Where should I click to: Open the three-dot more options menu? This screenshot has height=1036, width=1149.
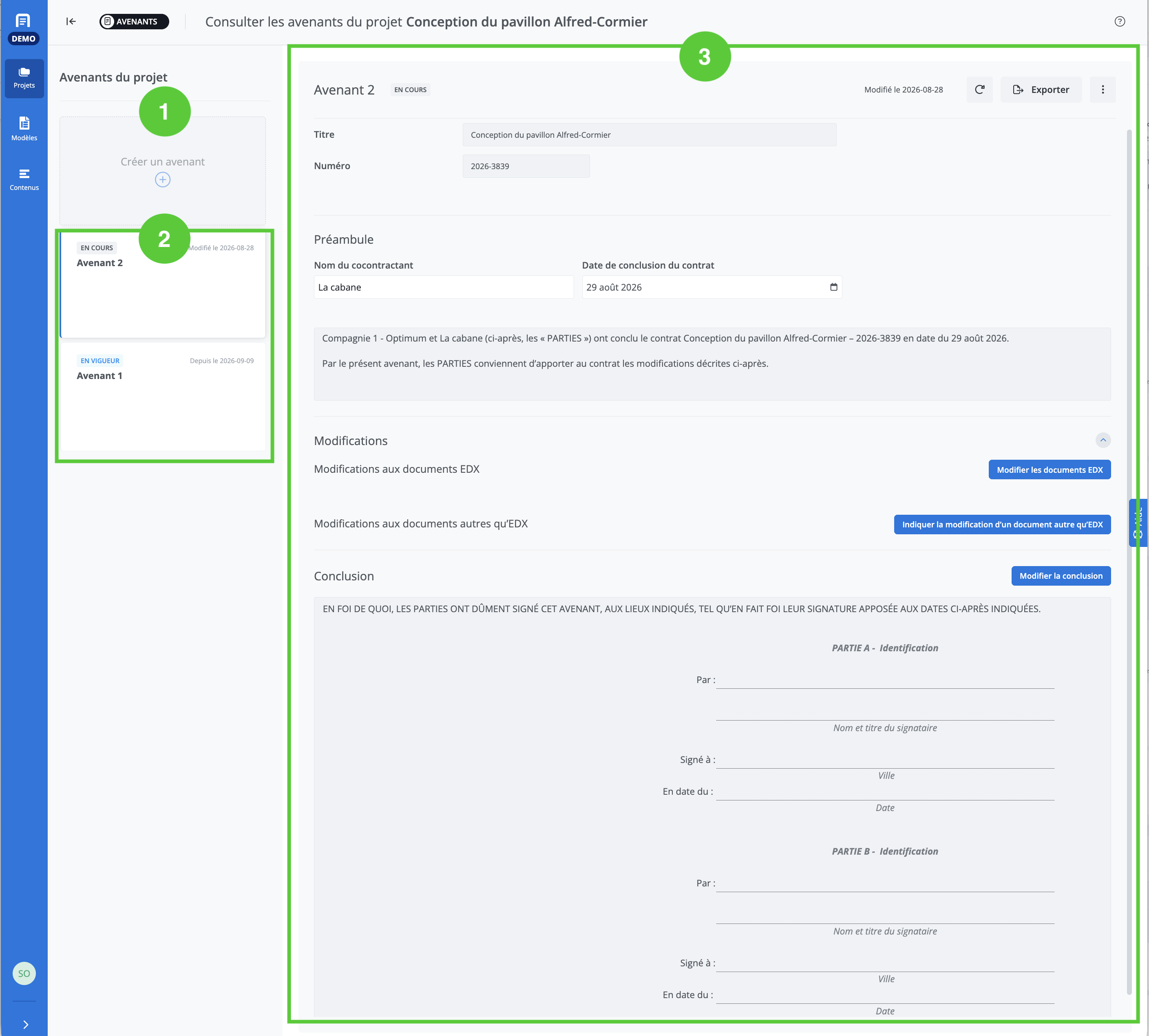1102,90
